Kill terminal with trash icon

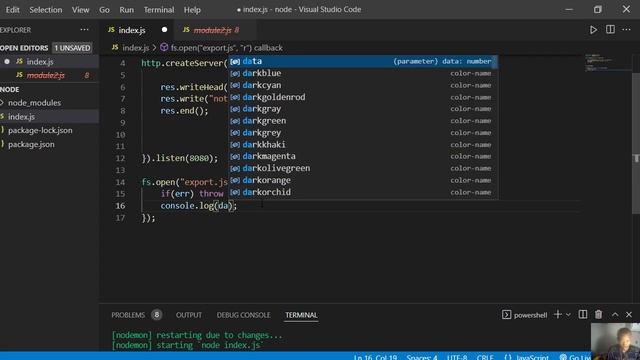(x=598, y=315)
